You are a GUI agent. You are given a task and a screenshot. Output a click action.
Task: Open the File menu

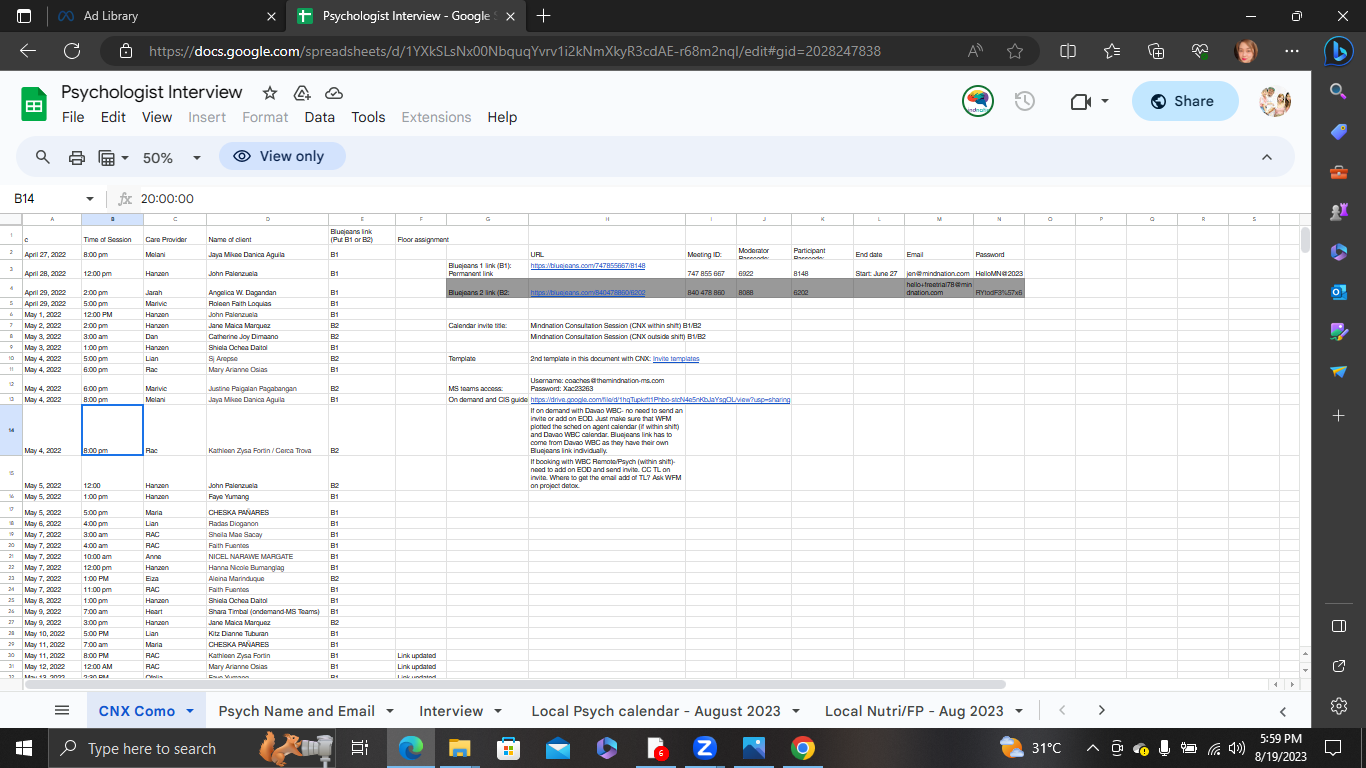(x=73, y=117)
